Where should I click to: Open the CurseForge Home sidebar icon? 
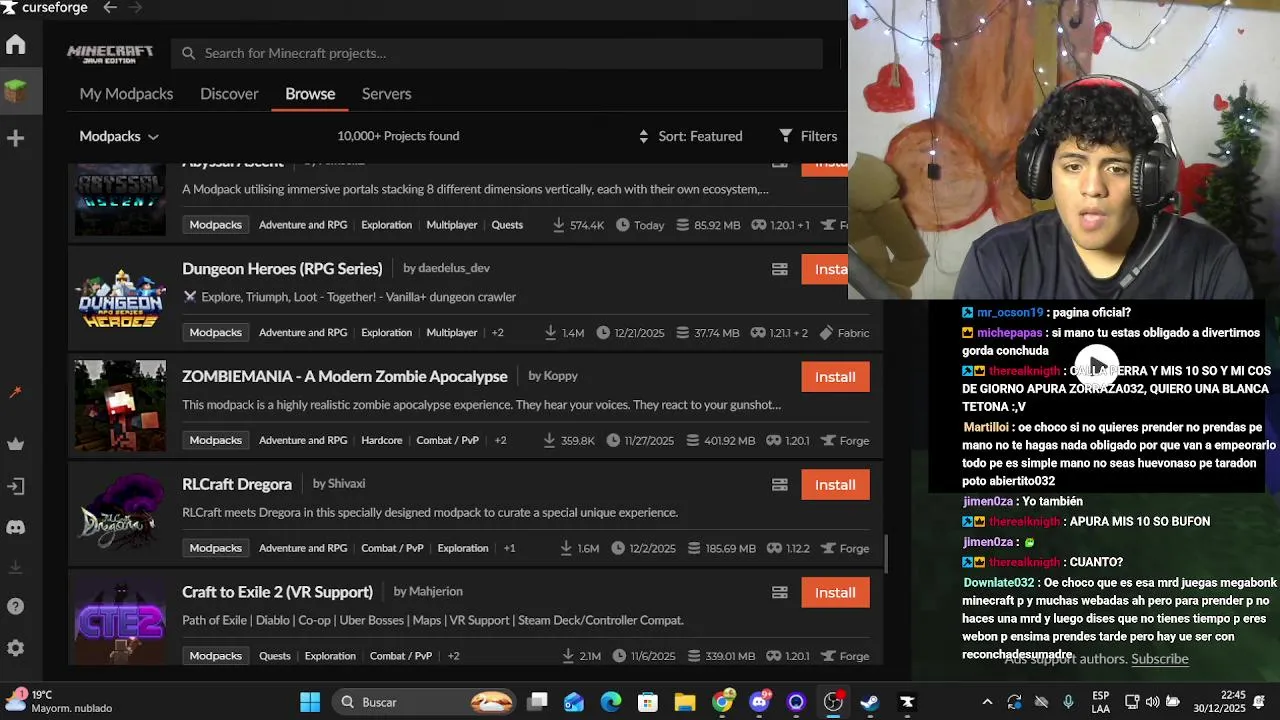[15, 45]
